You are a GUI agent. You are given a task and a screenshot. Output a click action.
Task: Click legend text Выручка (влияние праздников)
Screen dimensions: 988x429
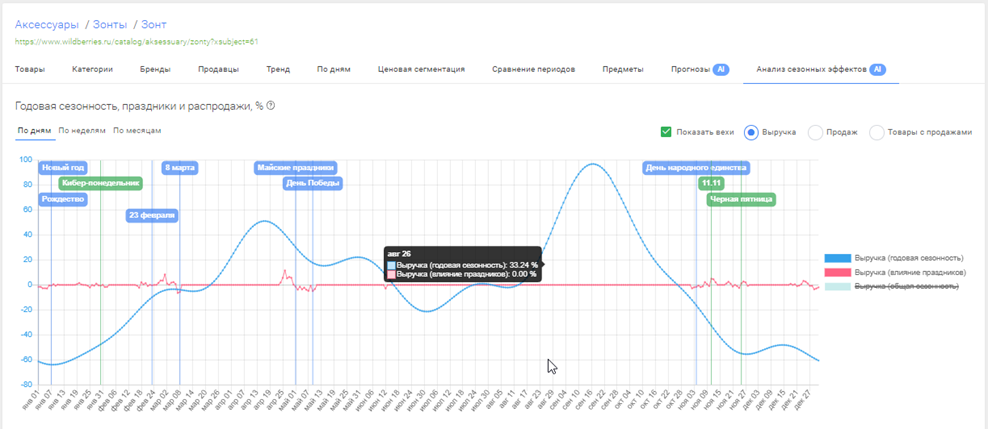click(910, 272)
